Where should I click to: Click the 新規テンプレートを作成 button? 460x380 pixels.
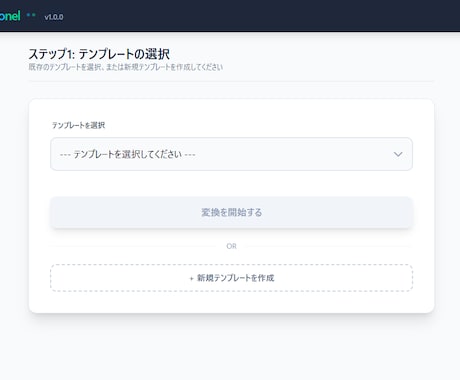pyautogui.click(x=231, y=278)
